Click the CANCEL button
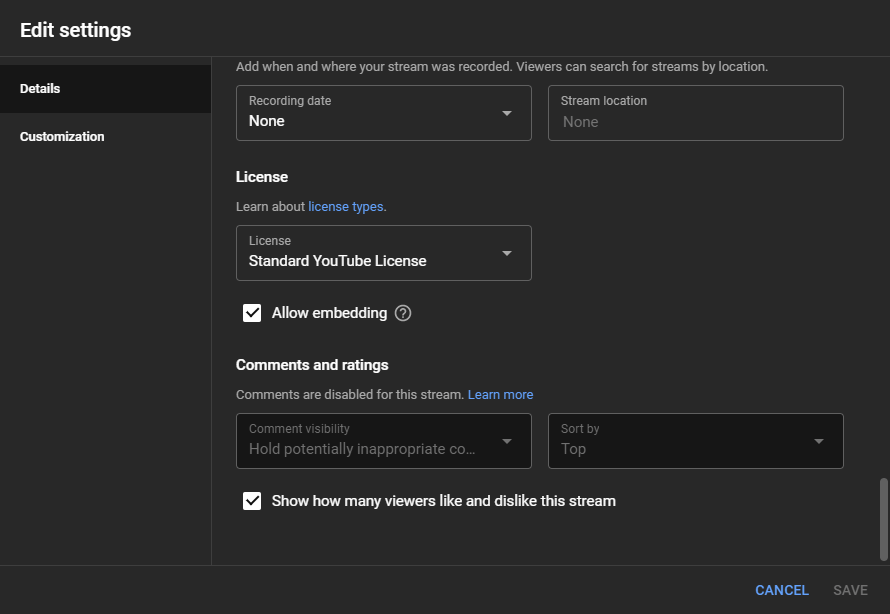Viewport: 890px width, 614px height. click(x=781, y=590)
